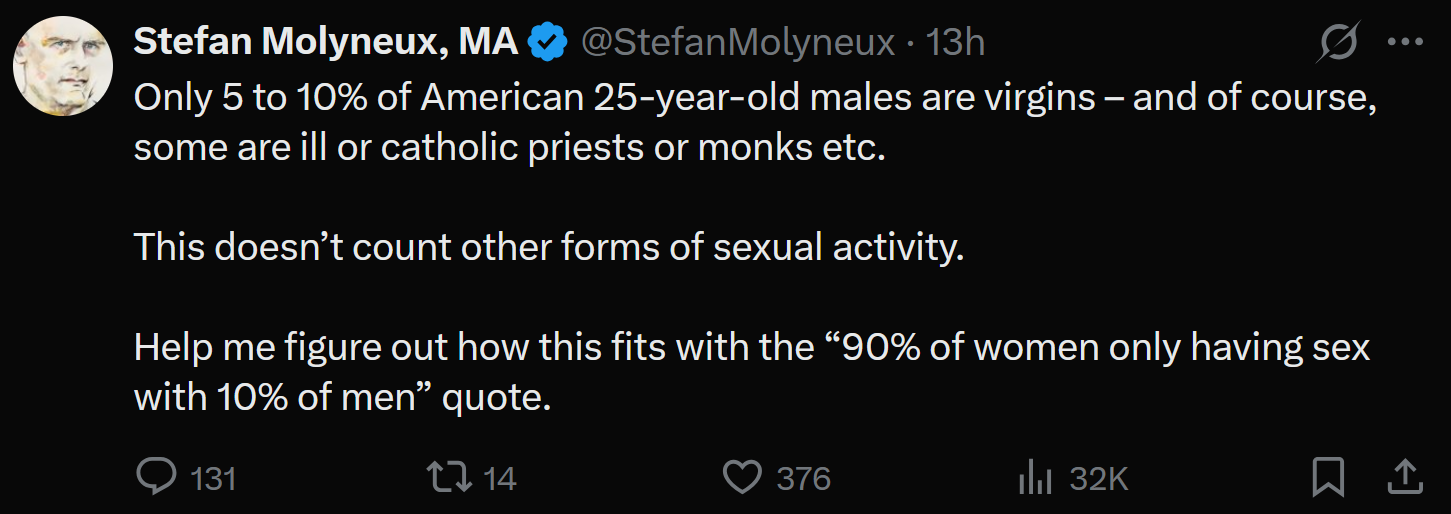Click the display name Stefan Molyneux, MA
This screenshot has height=514, width=1451.
[326, 42]
